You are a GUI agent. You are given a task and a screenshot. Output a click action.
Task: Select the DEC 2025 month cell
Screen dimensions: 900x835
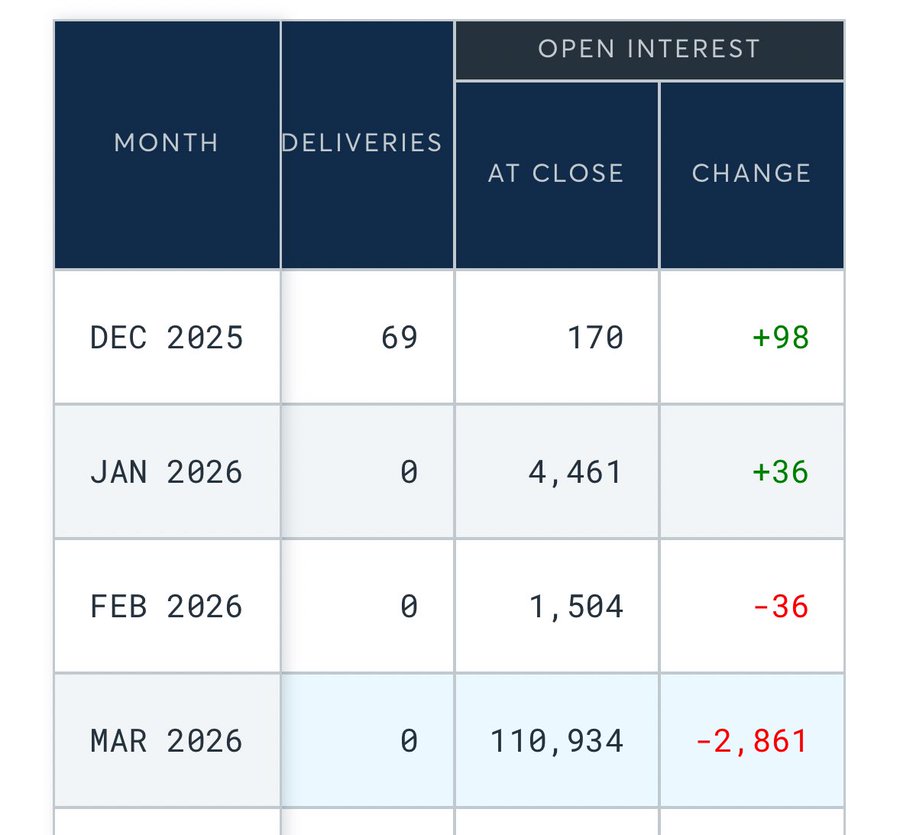[167, 338]
